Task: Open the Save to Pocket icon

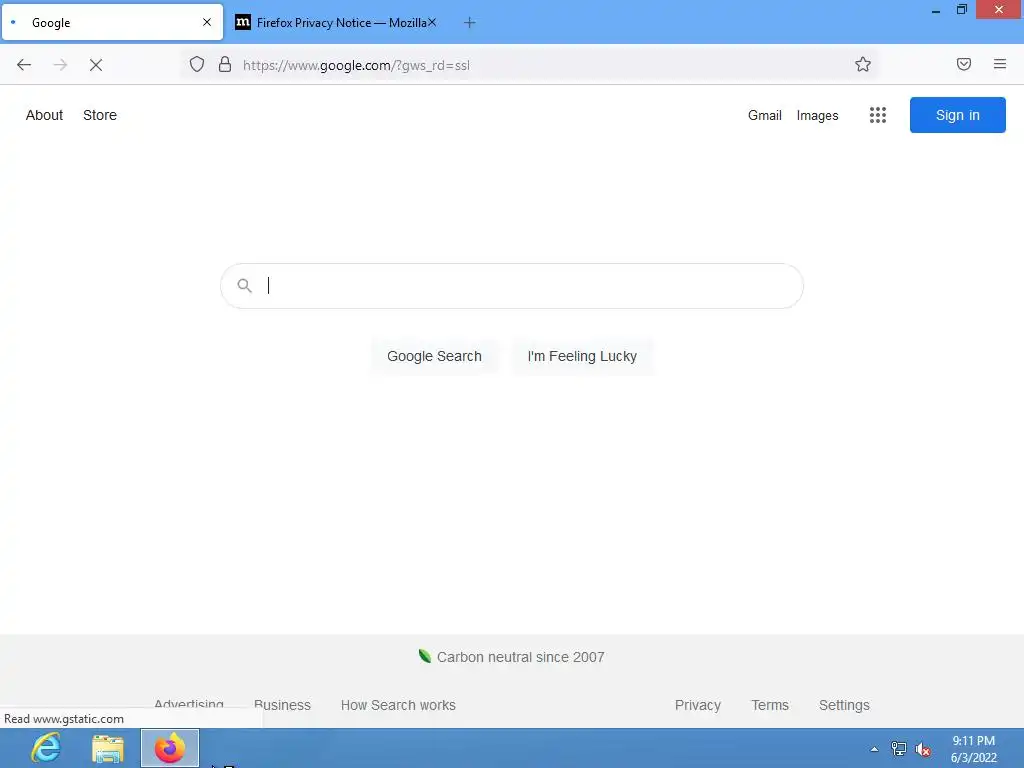Action: pos(964,64)
